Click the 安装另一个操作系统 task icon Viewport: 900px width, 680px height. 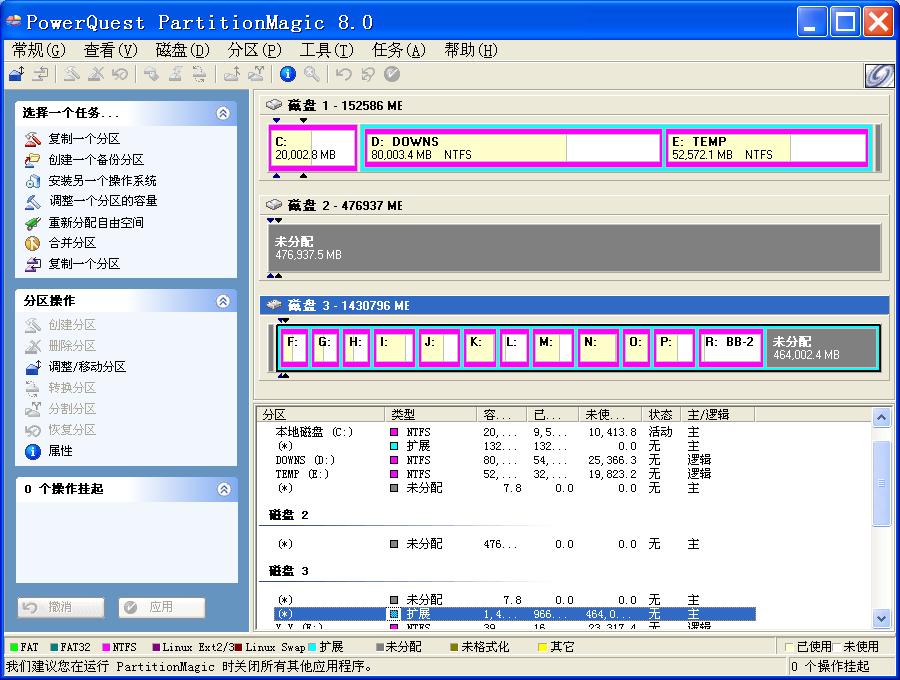[33, 181]
